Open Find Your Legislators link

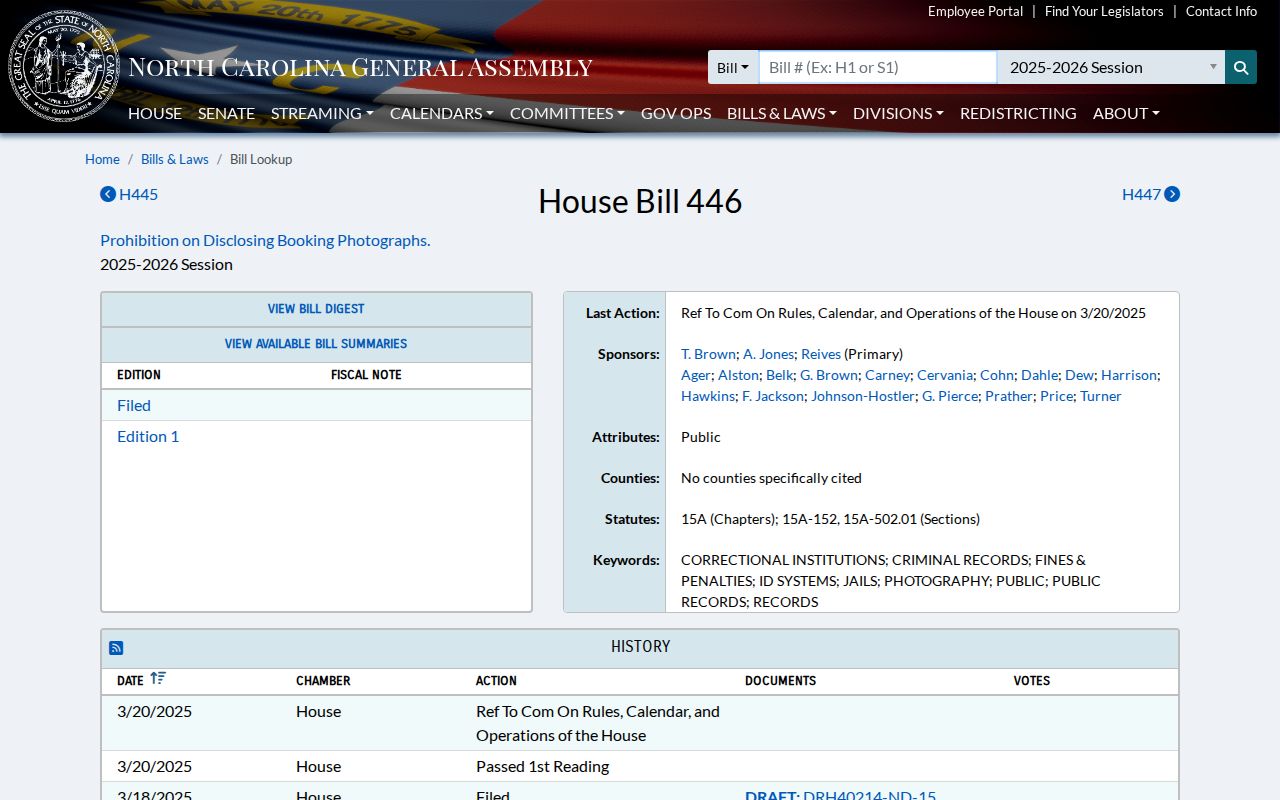click(1104, 11)
